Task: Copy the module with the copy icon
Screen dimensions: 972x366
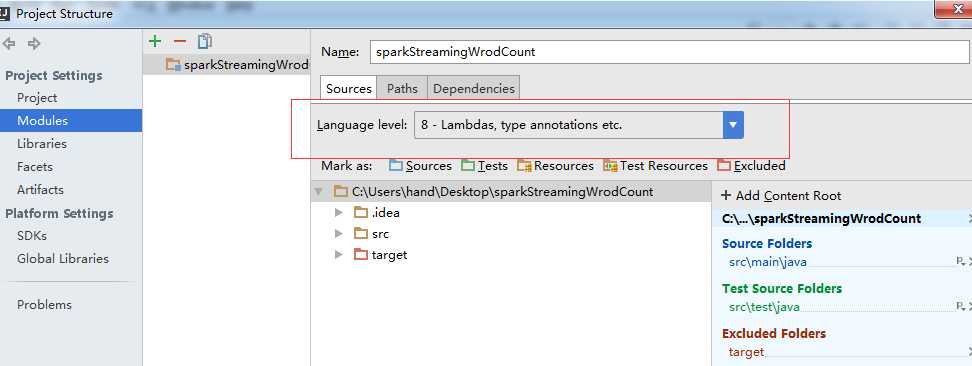Action: (205, 41)
